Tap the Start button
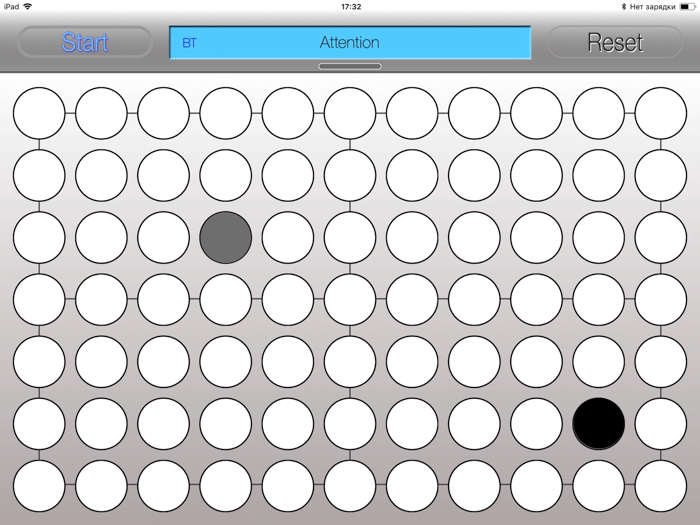700x525 pixels. 85,42
